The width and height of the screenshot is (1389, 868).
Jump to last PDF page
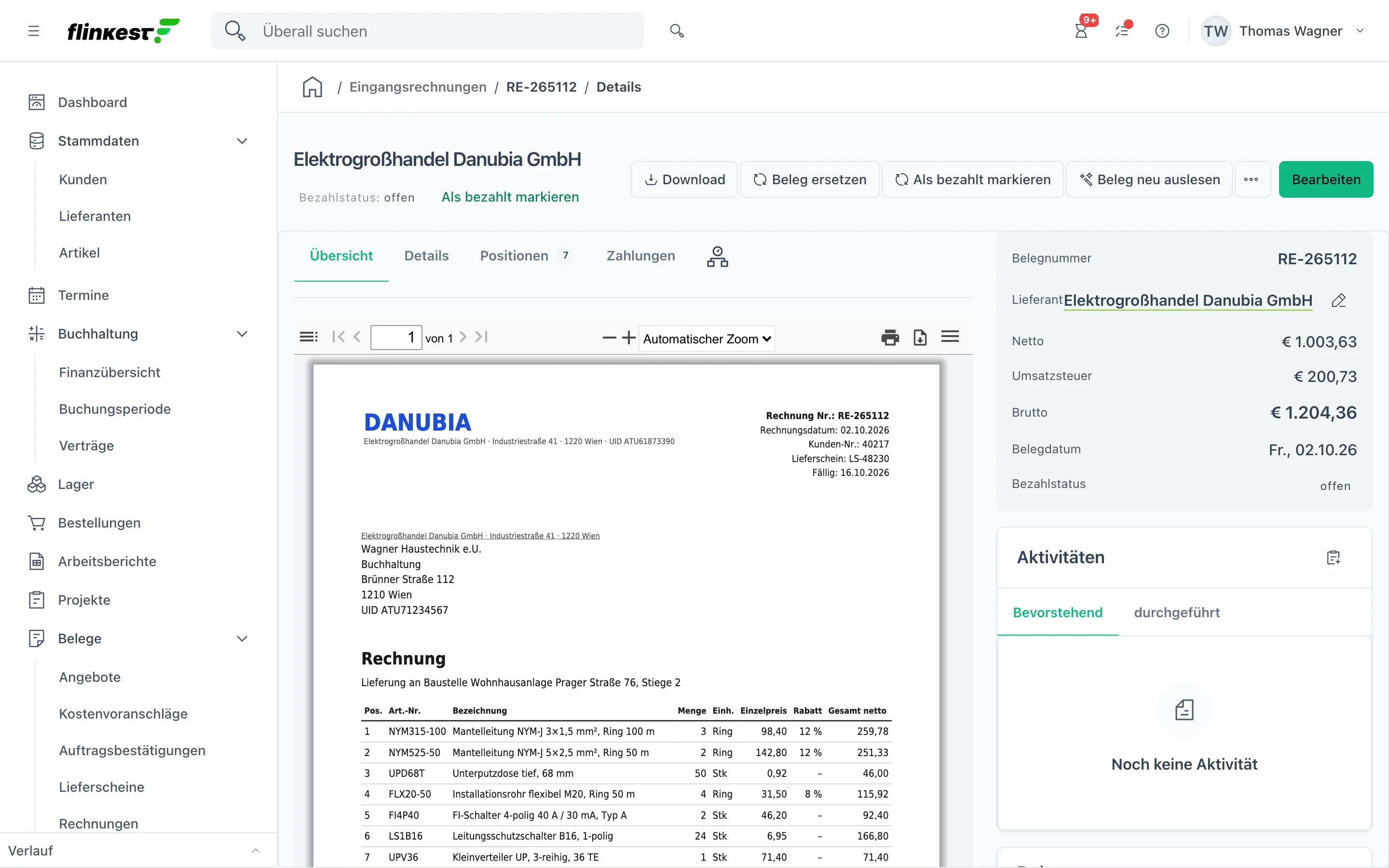tap(481, 337)
